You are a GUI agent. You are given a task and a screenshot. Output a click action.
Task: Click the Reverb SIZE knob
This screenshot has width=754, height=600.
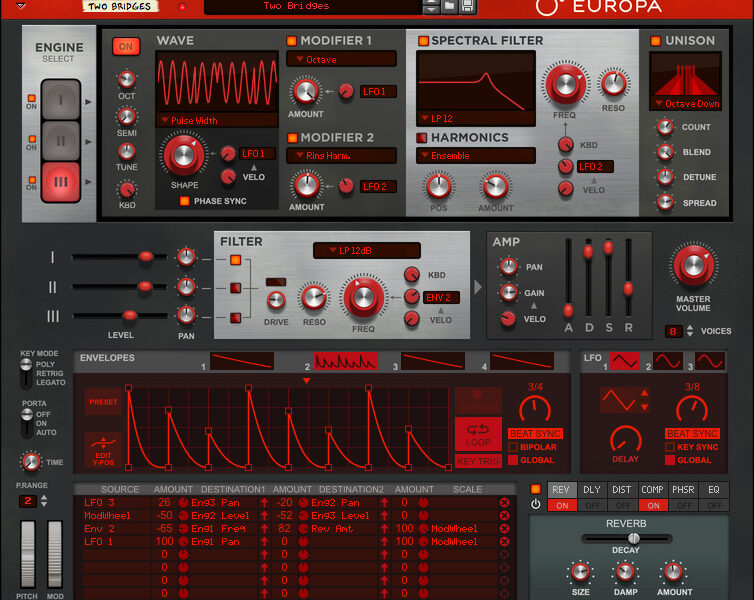point(580,572)
